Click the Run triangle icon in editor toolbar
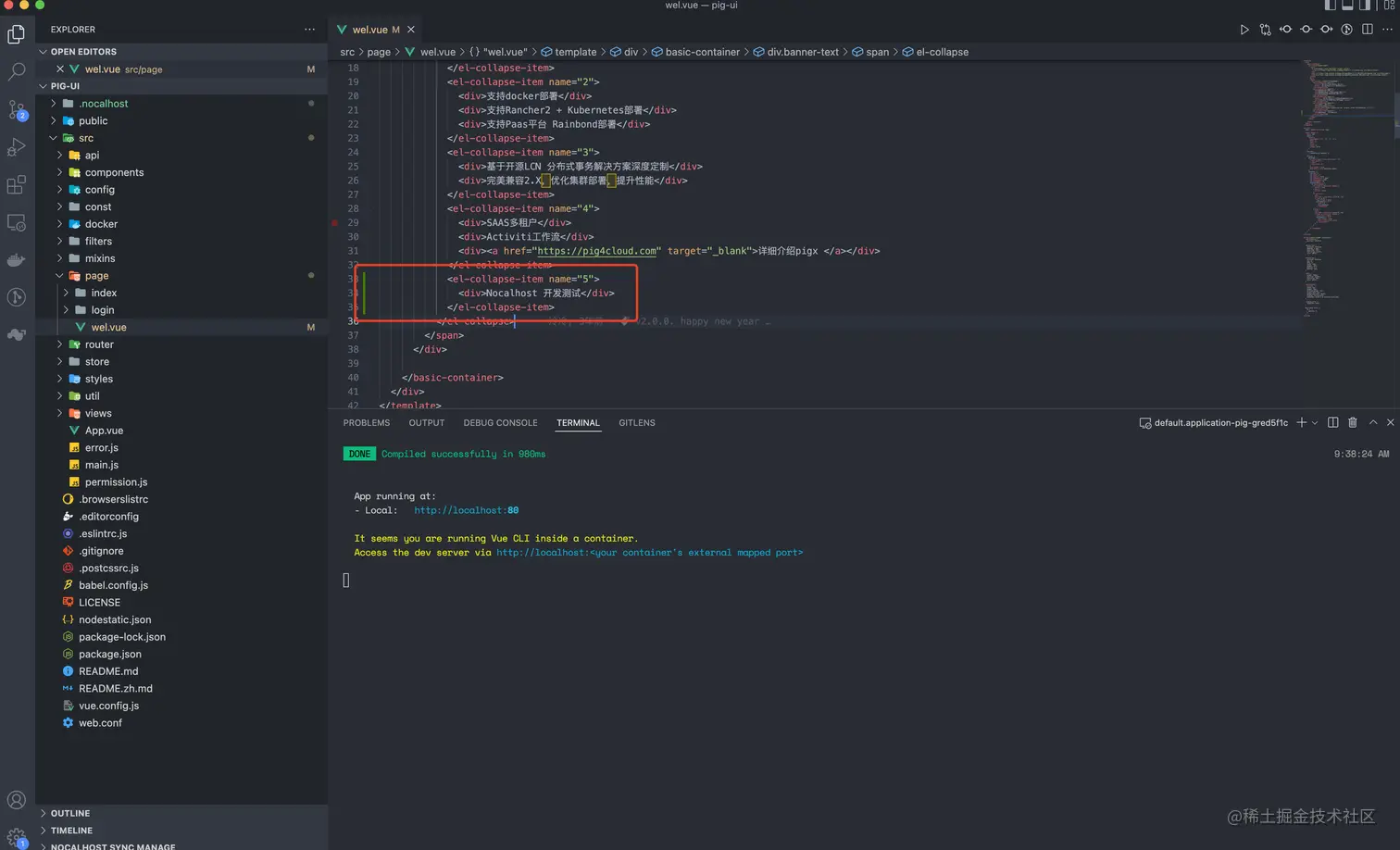The width and height of the screenshot is (1400, 850). click(x=1244, y=30)
